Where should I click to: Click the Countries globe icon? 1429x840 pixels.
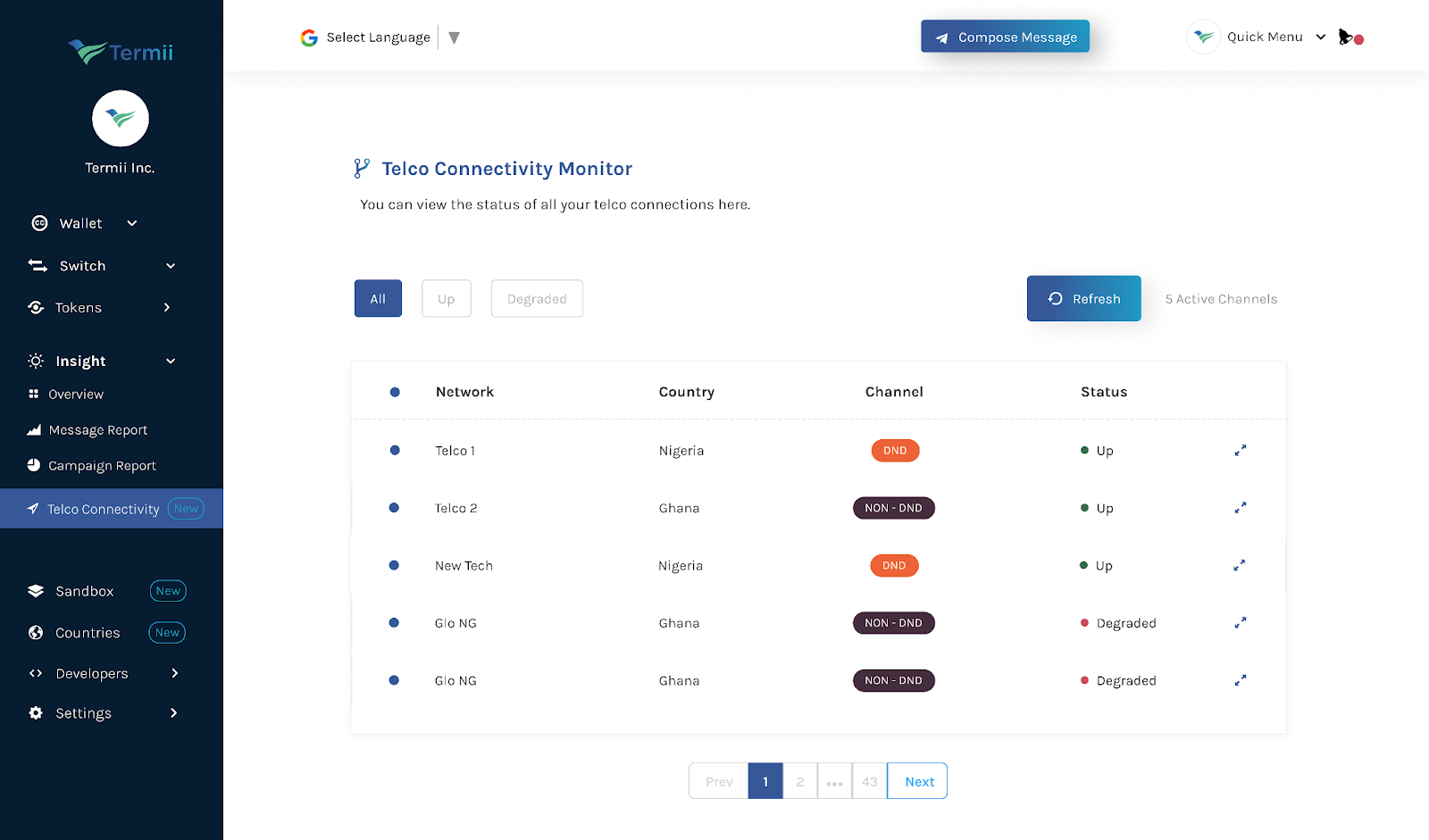36,632
